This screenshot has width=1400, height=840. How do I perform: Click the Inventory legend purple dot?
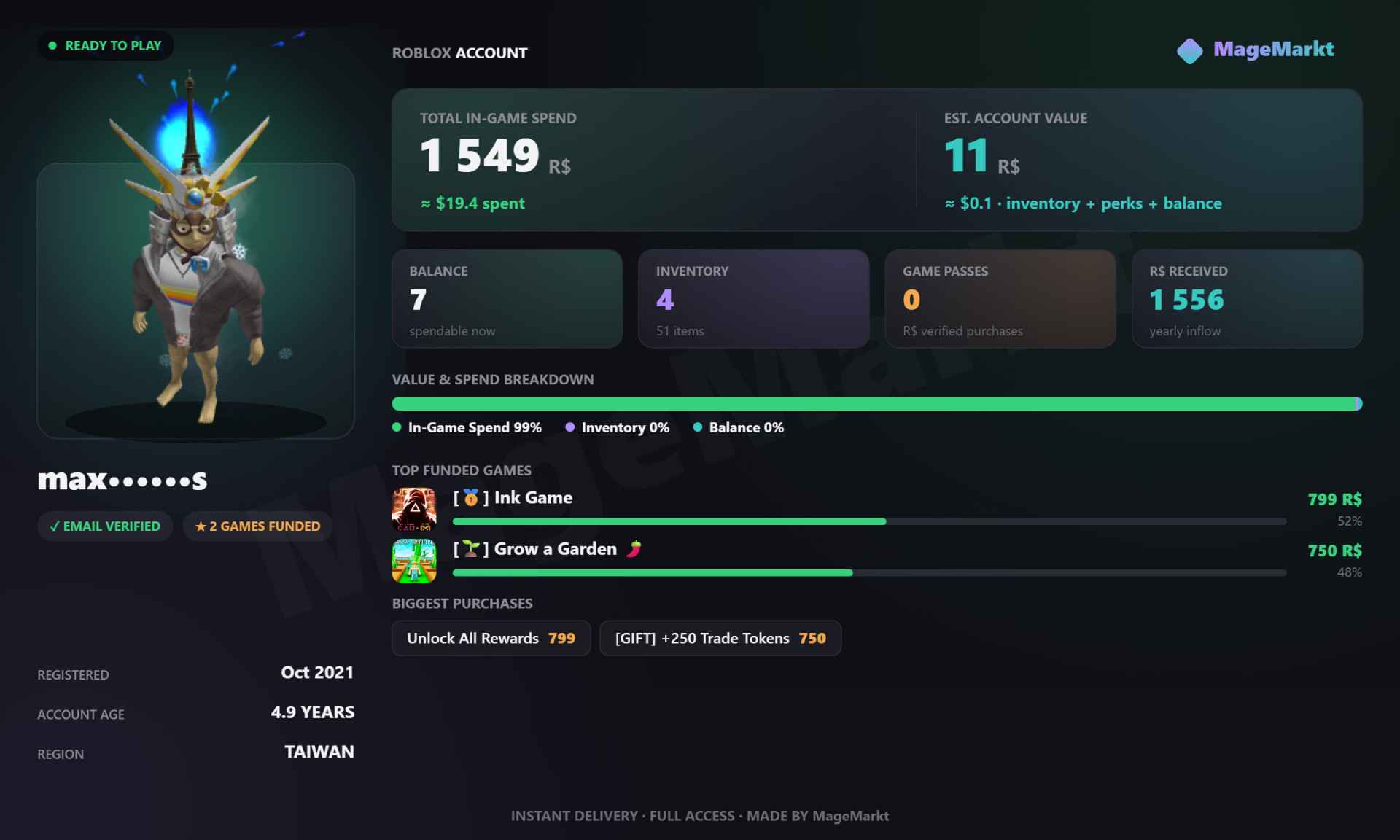[570, 427]
